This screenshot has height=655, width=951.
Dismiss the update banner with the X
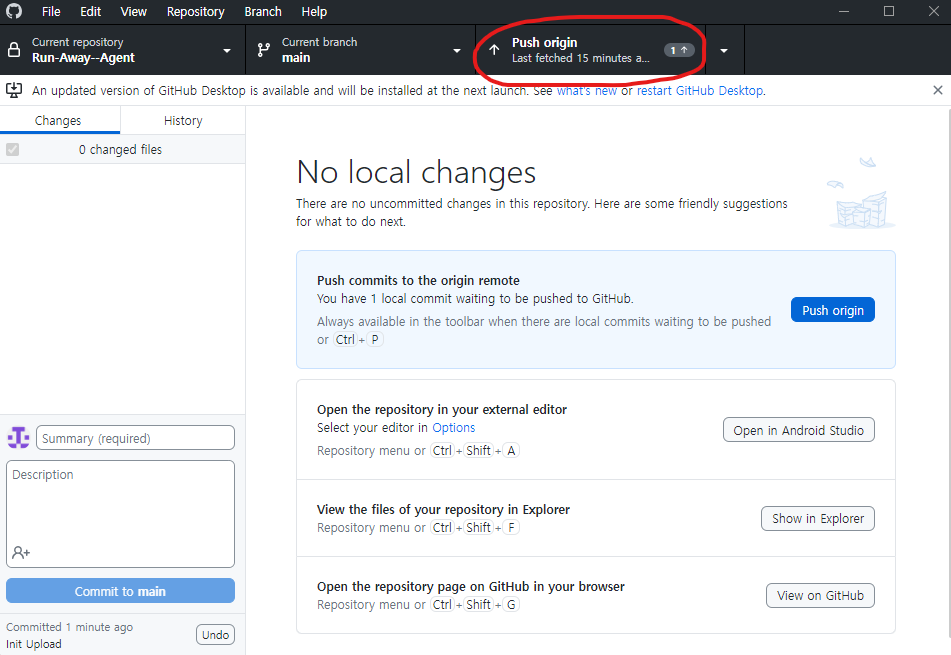pos(938,90)
